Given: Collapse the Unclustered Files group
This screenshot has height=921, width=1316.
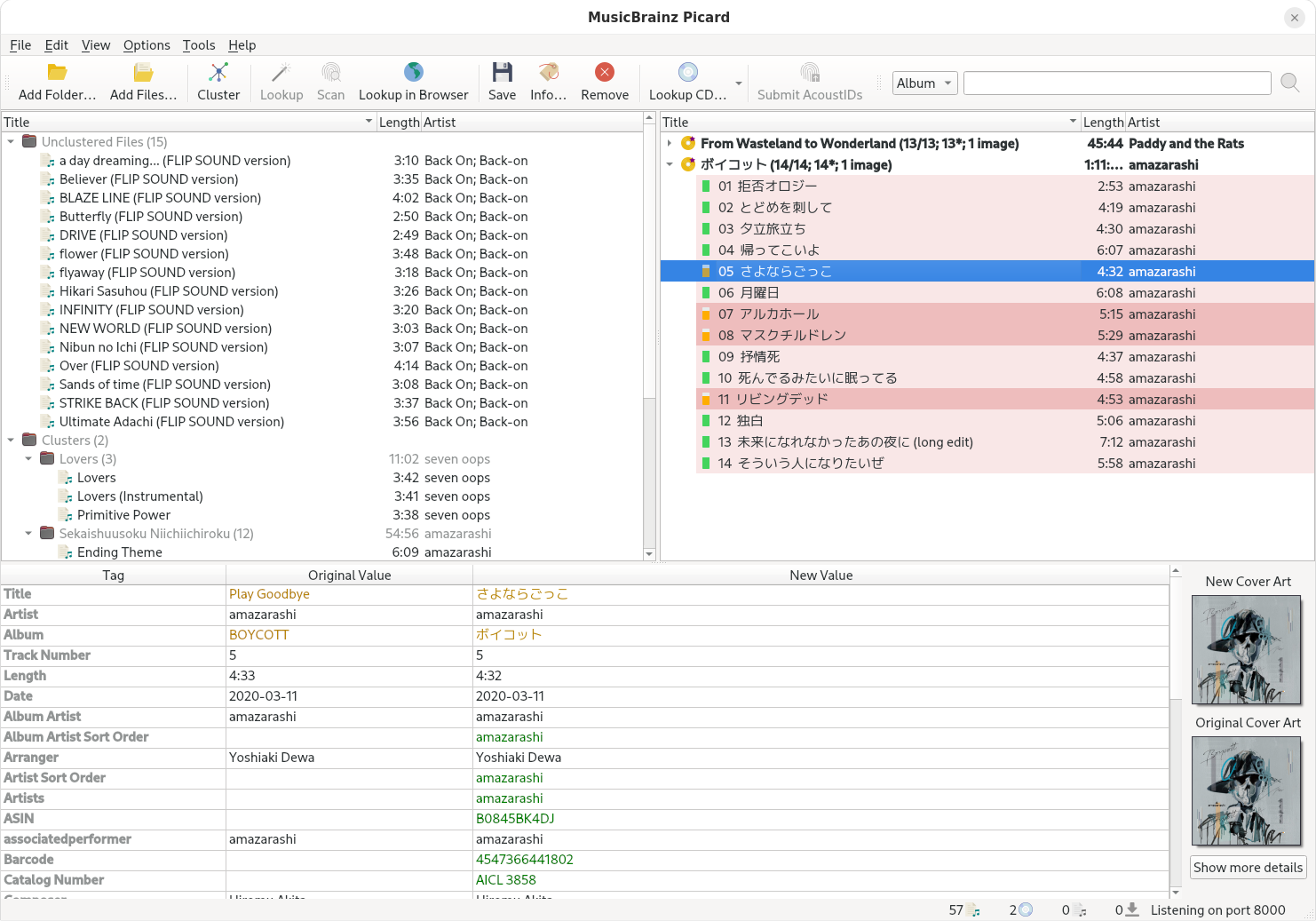Looking at the screenshot, I should [11, 142].
